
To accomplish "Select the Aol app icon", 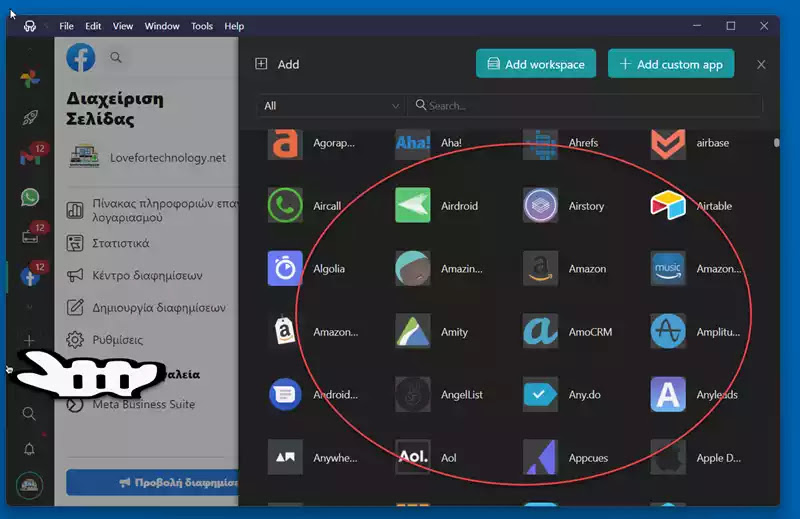I will coord(412,457).
